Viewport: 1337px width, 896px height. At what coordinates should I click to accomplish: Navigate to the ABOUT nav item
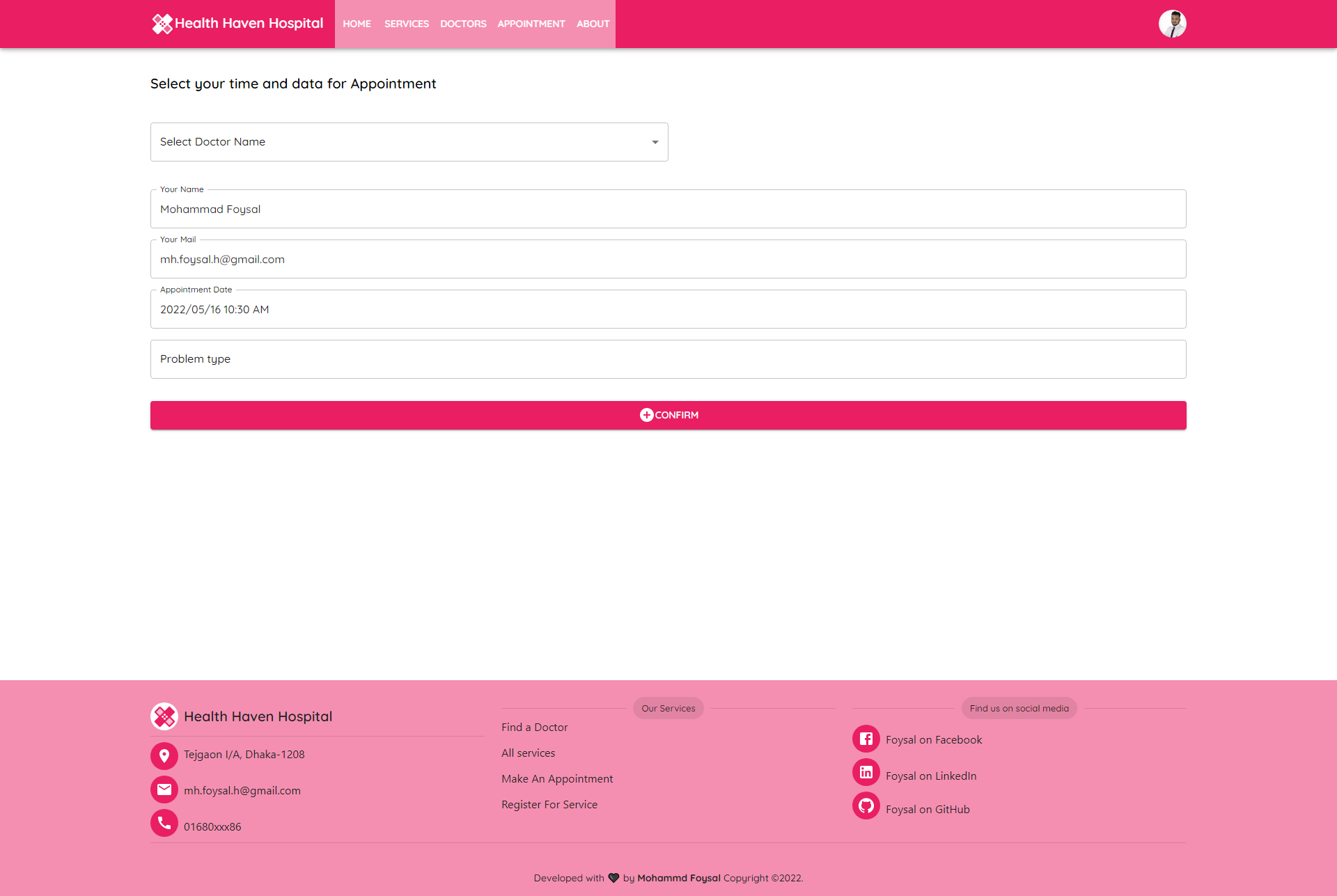593,24
